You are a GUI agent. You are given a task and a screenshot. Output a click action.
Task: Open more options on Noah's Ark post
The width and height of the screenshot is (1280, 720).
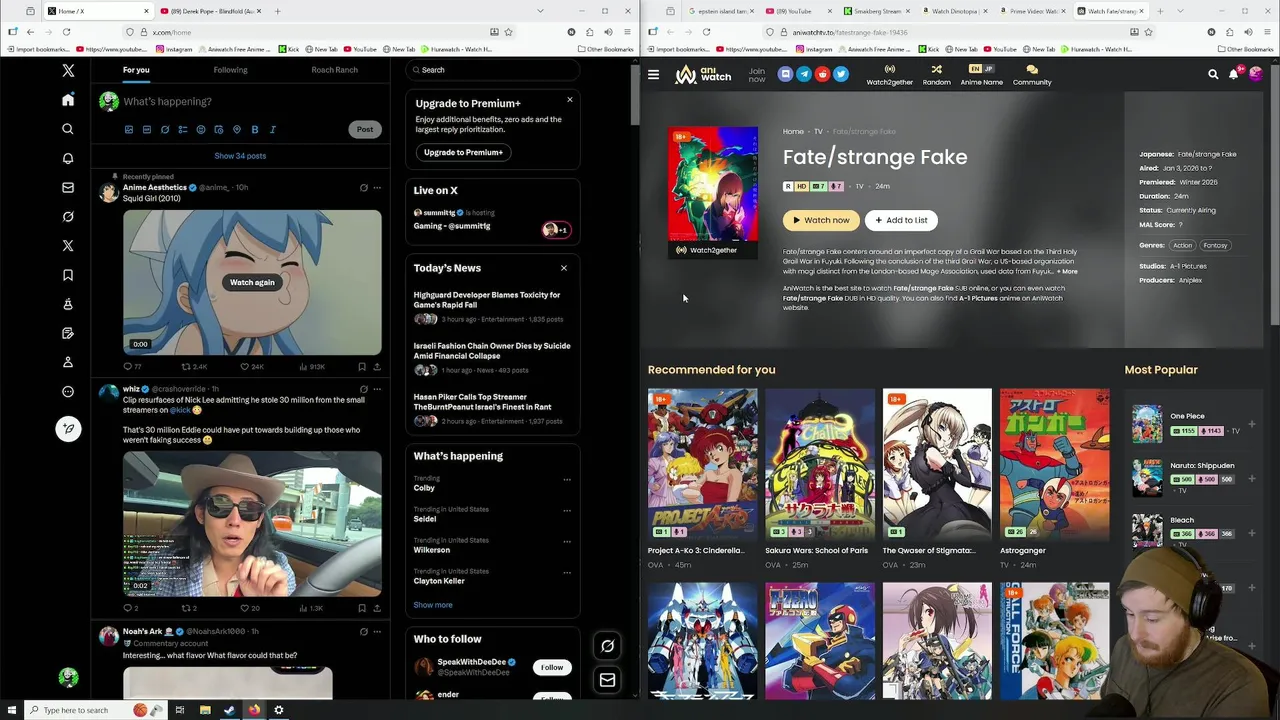377,631
